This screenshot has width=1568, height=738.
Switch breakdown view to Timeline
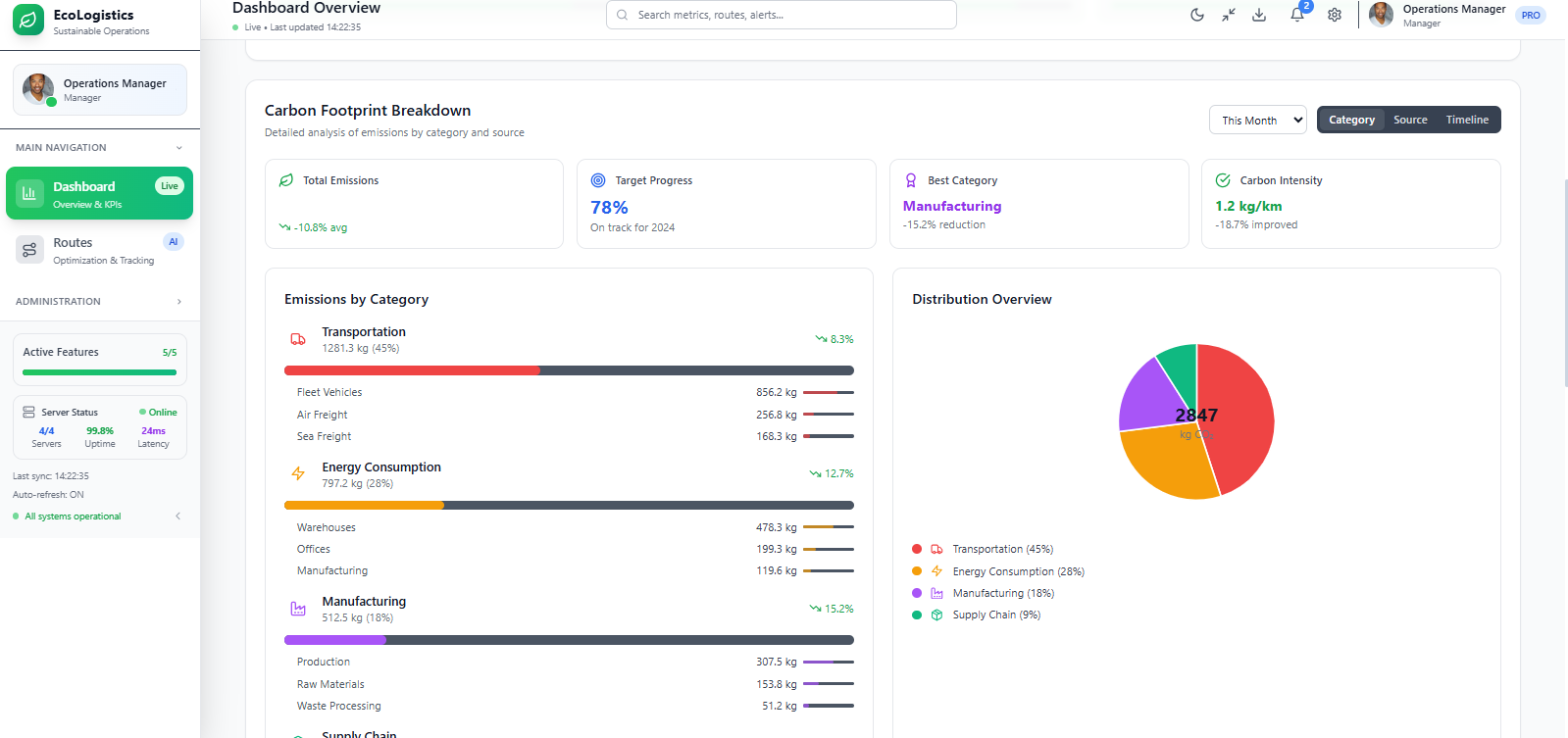click(x=1467, y=120)
